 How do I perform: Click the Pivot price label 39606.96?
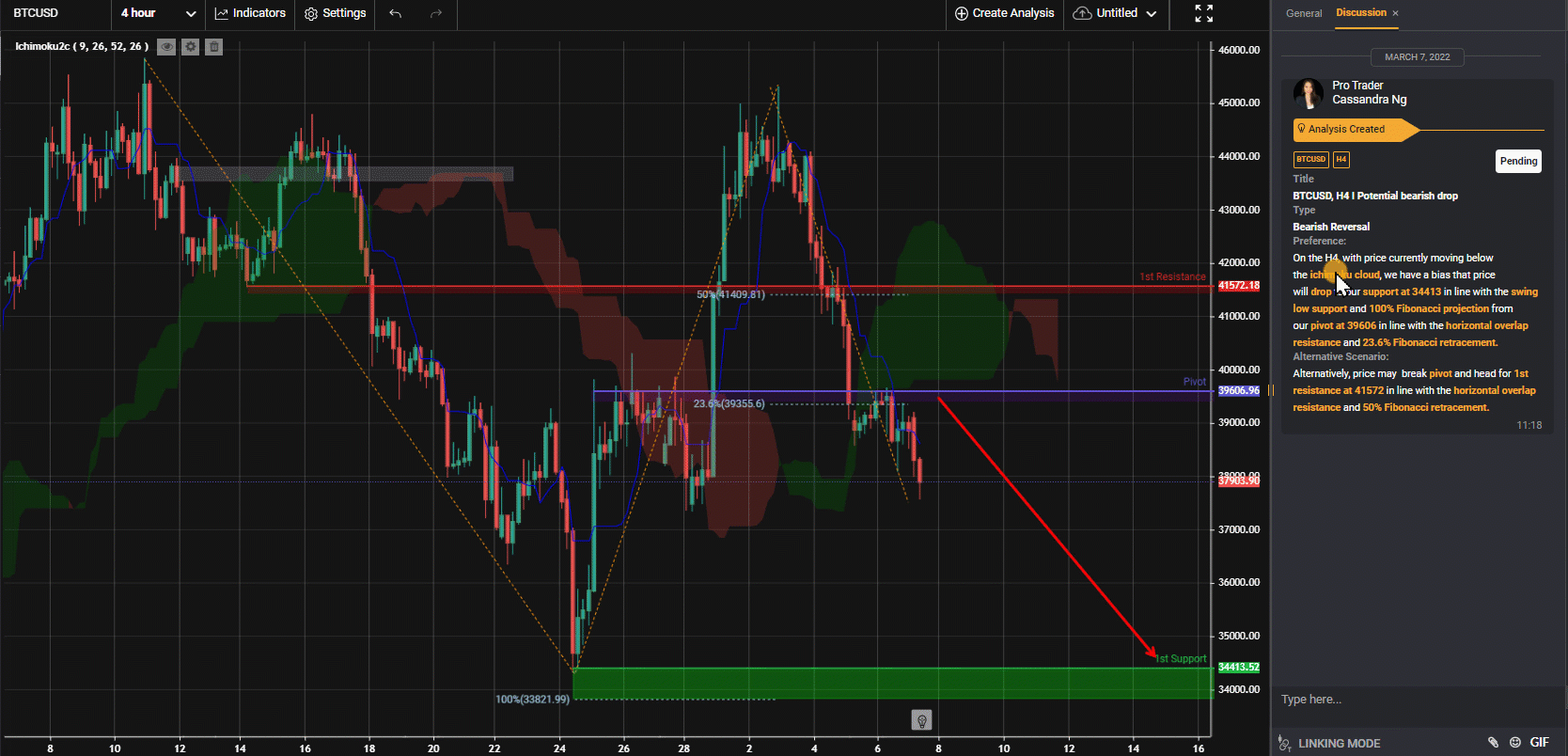point(1239,390)
